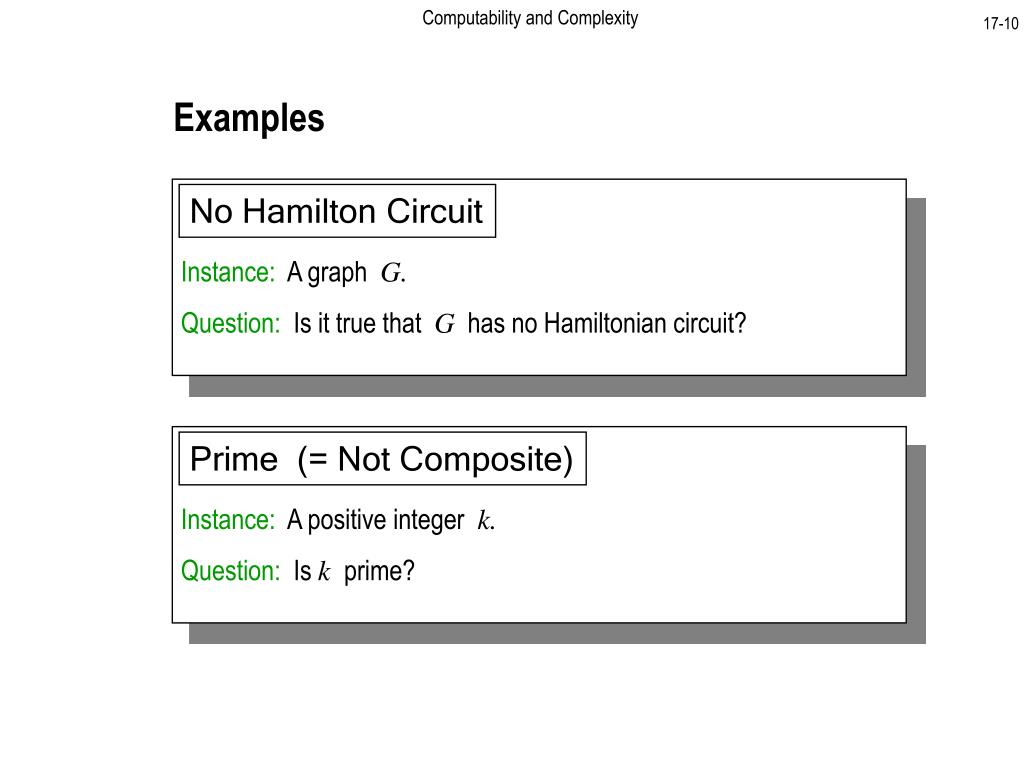Click the italic k in 'Is k prime?'

tap(324, 571)
